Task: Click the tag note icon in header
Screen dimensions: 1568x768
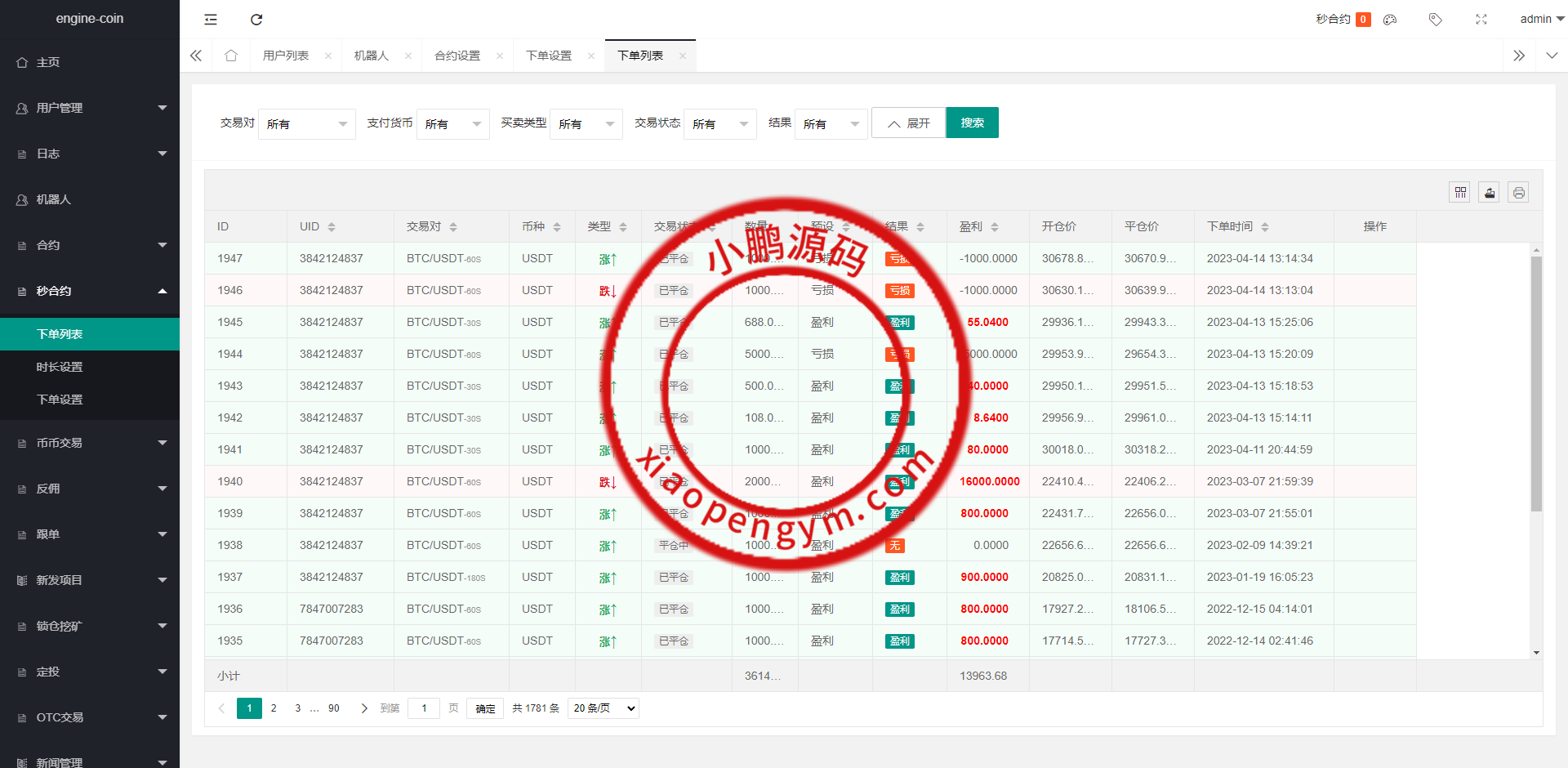Action: pyautogui.click(x=1435, y=20)
